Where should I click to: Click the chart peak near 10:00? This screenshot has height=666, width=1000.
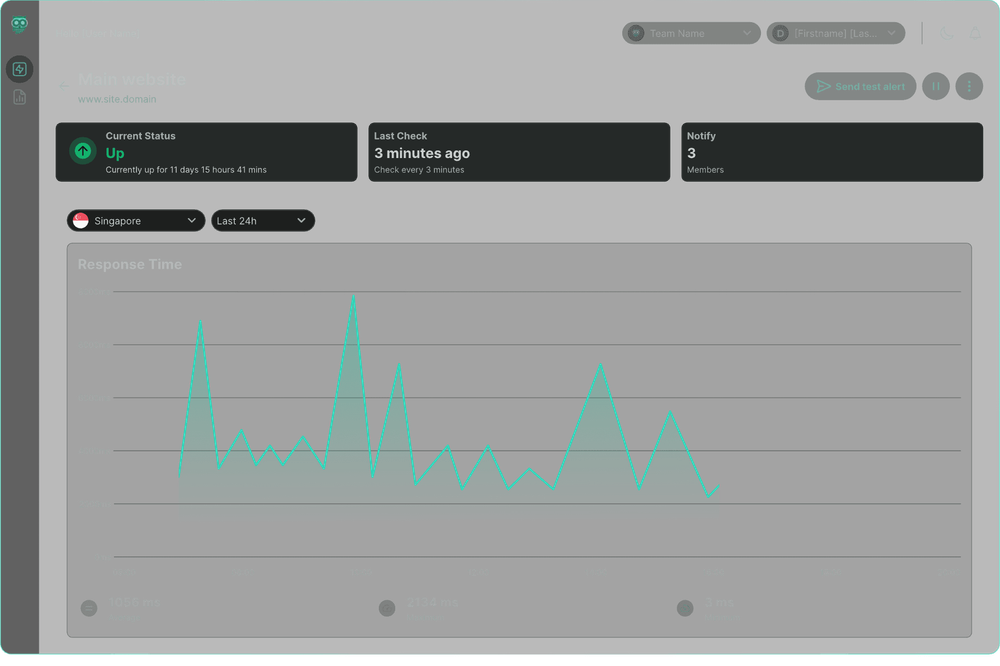point(353,297)
